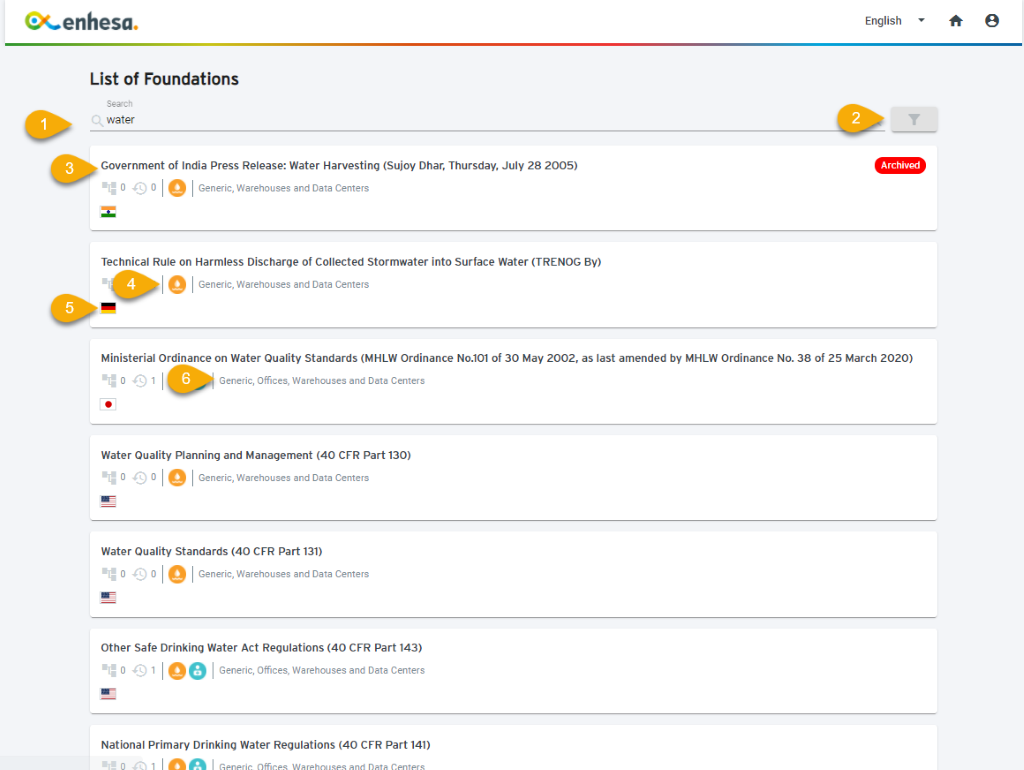The image size is (1024, 770).
Task: Click the List of Foundations heading
Action: (164, 79)
